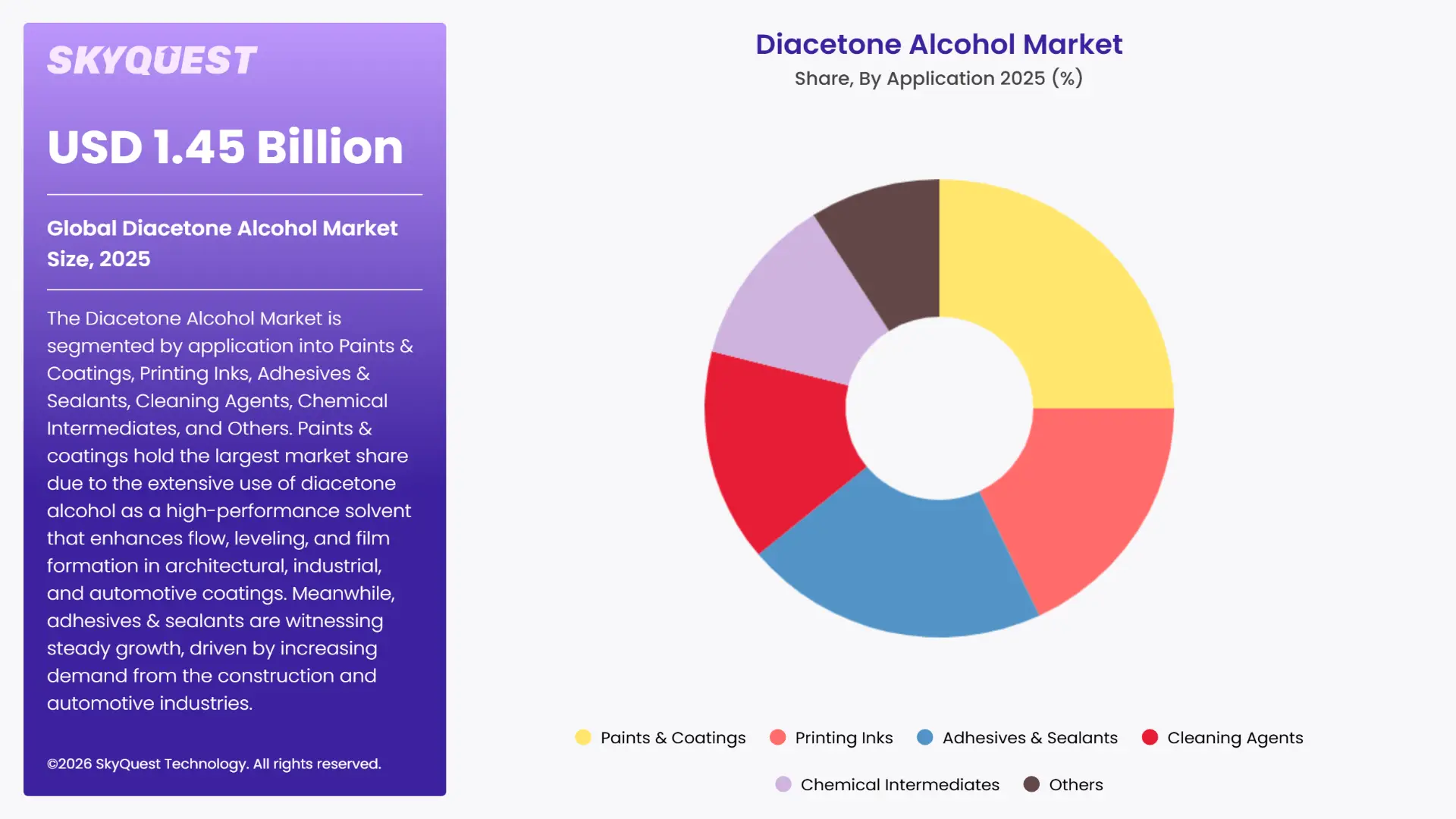Click the Global Diacetone Alcohol Market Size, 2025 heading
The width and height of the screenshot is (1456, 819).
pos(222,243)
